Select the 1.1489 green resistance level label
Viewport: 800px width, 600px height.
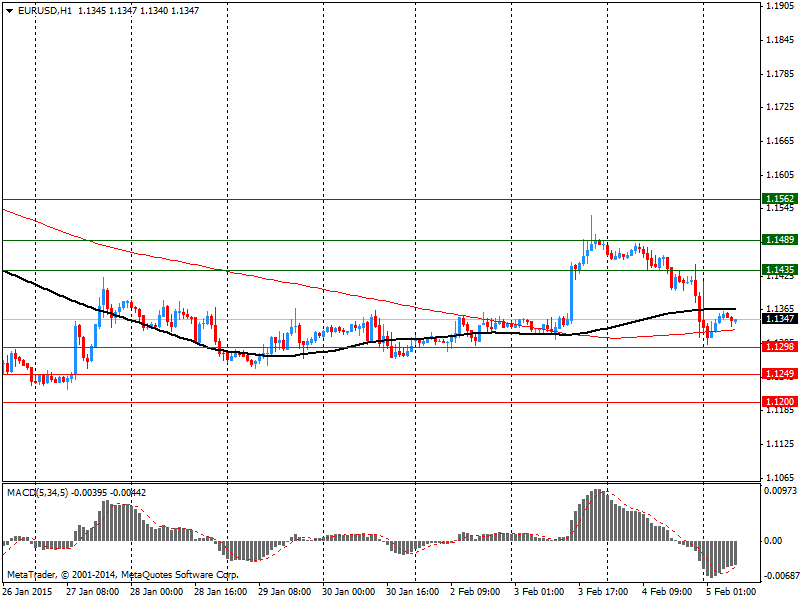[x=780, y=239]
